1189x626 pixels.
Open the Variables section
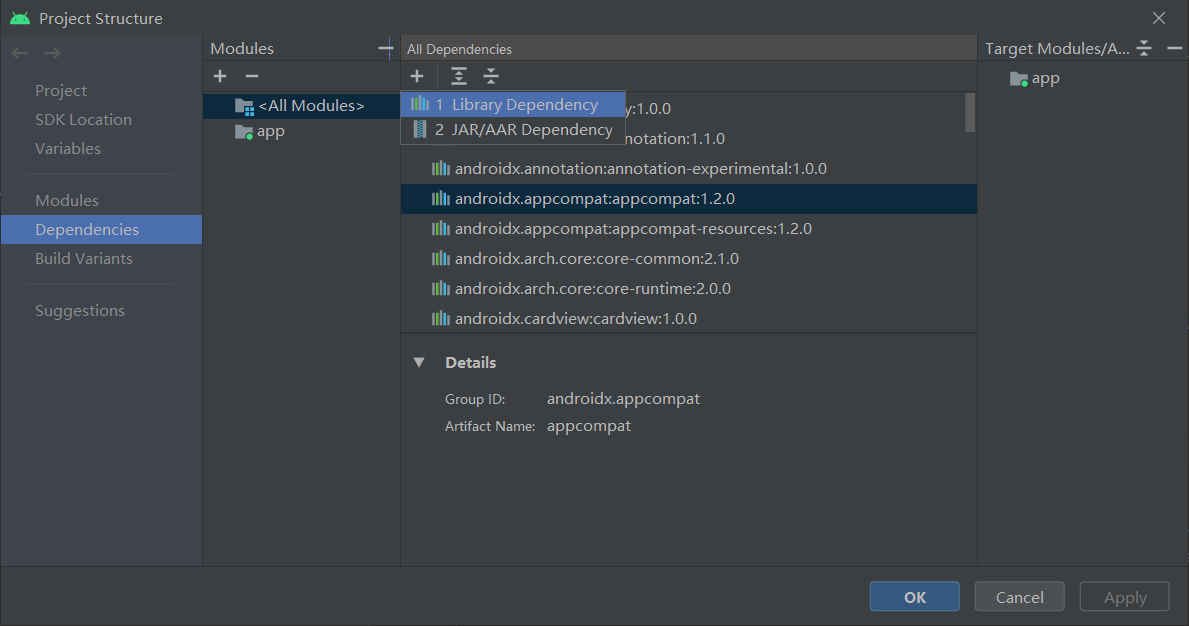(67, 149)
